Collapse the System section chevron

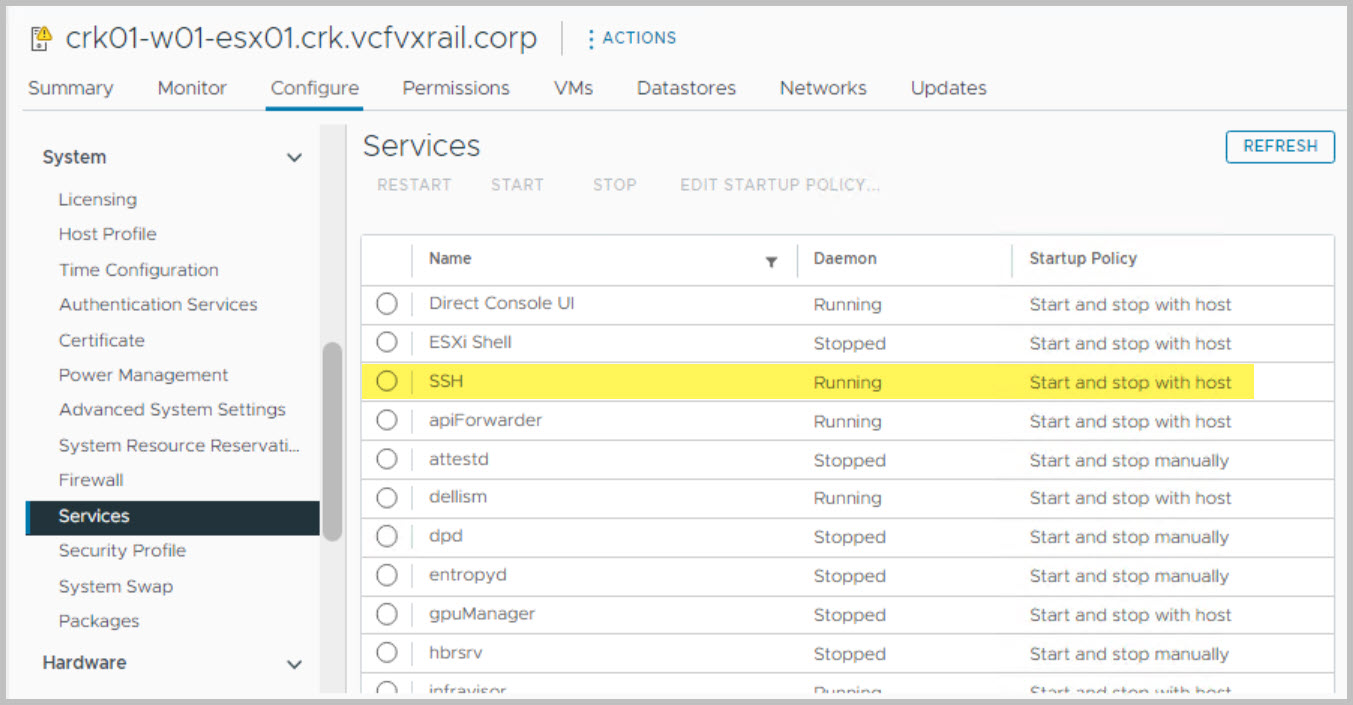tap(294, 158)
